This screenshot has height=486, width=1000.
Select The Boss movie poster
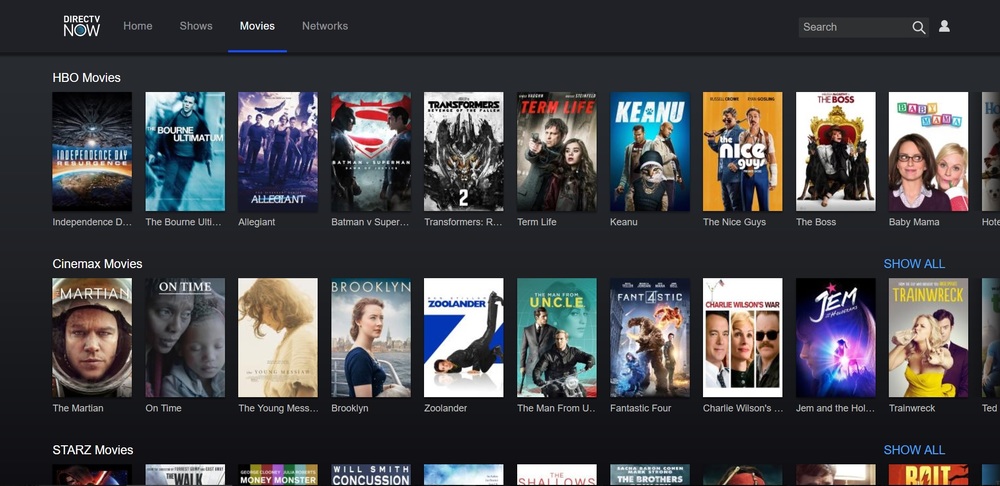[x=835, y=151]
